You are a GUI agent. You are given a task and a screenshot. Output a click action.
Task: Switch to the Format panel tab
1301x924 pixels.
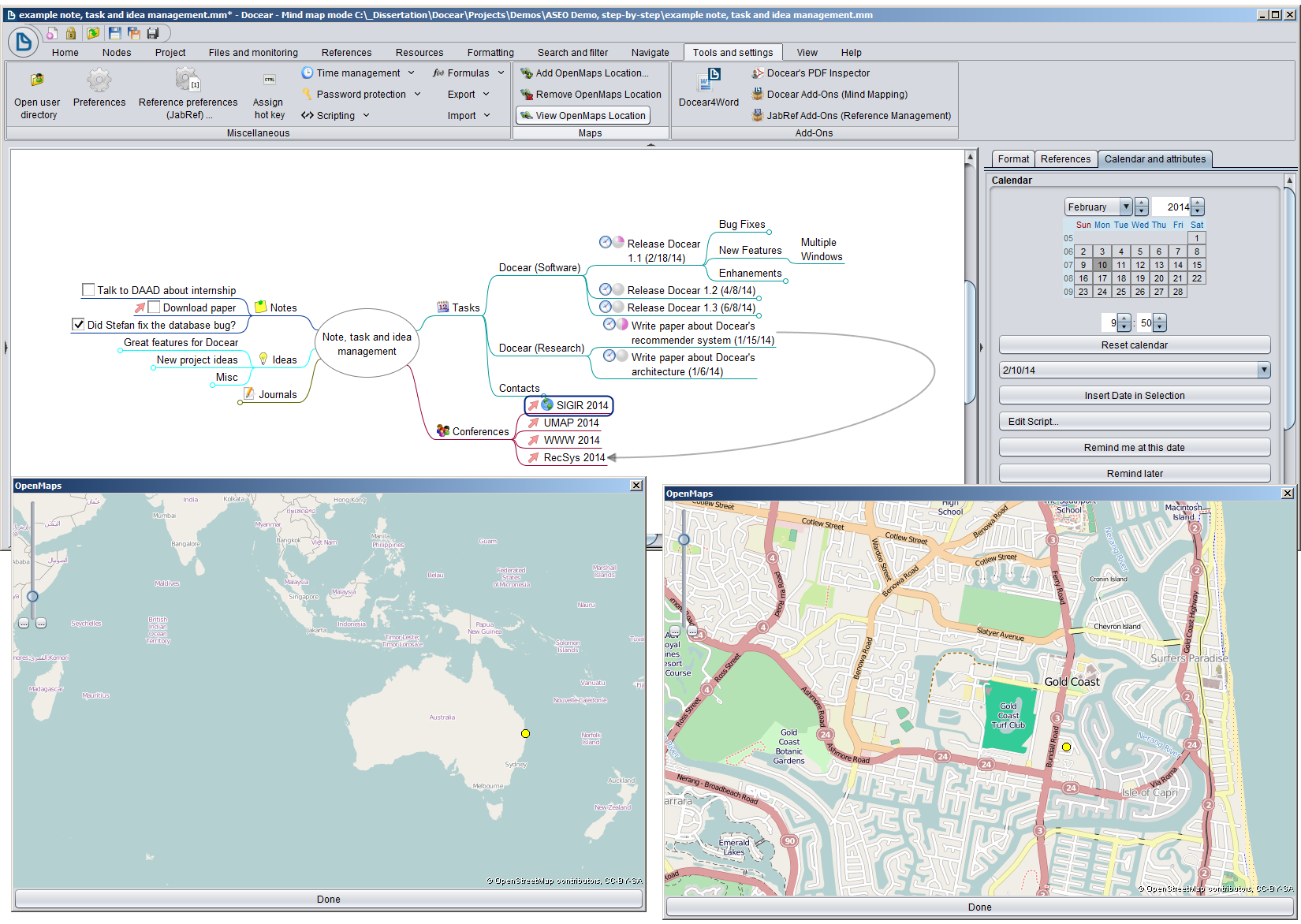tap(1013, 159)
